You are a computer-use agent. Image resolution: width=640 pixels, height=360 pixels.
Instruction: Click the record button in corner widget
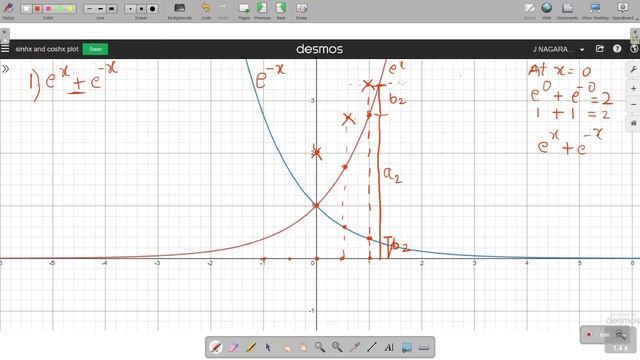coord(589,334)
